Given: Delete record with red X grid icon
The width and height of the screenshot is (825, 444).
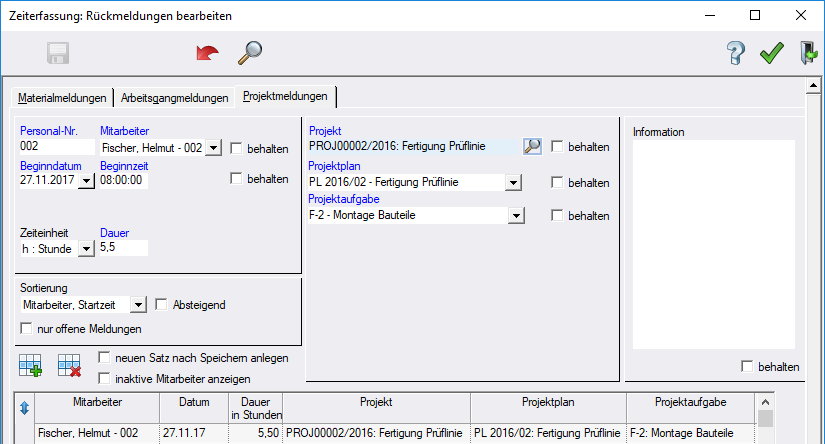Looking at the screenshot, I should pos(69,367).
